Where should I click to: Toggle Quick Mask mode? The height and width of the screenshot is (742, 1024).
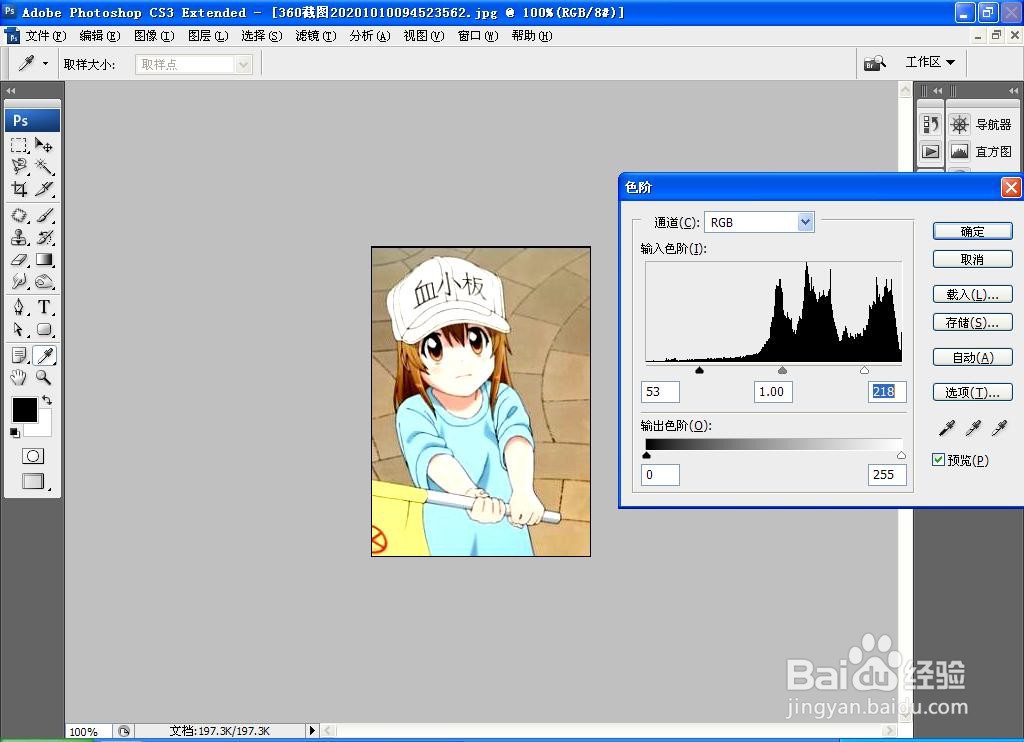click(x=33, y=456)
